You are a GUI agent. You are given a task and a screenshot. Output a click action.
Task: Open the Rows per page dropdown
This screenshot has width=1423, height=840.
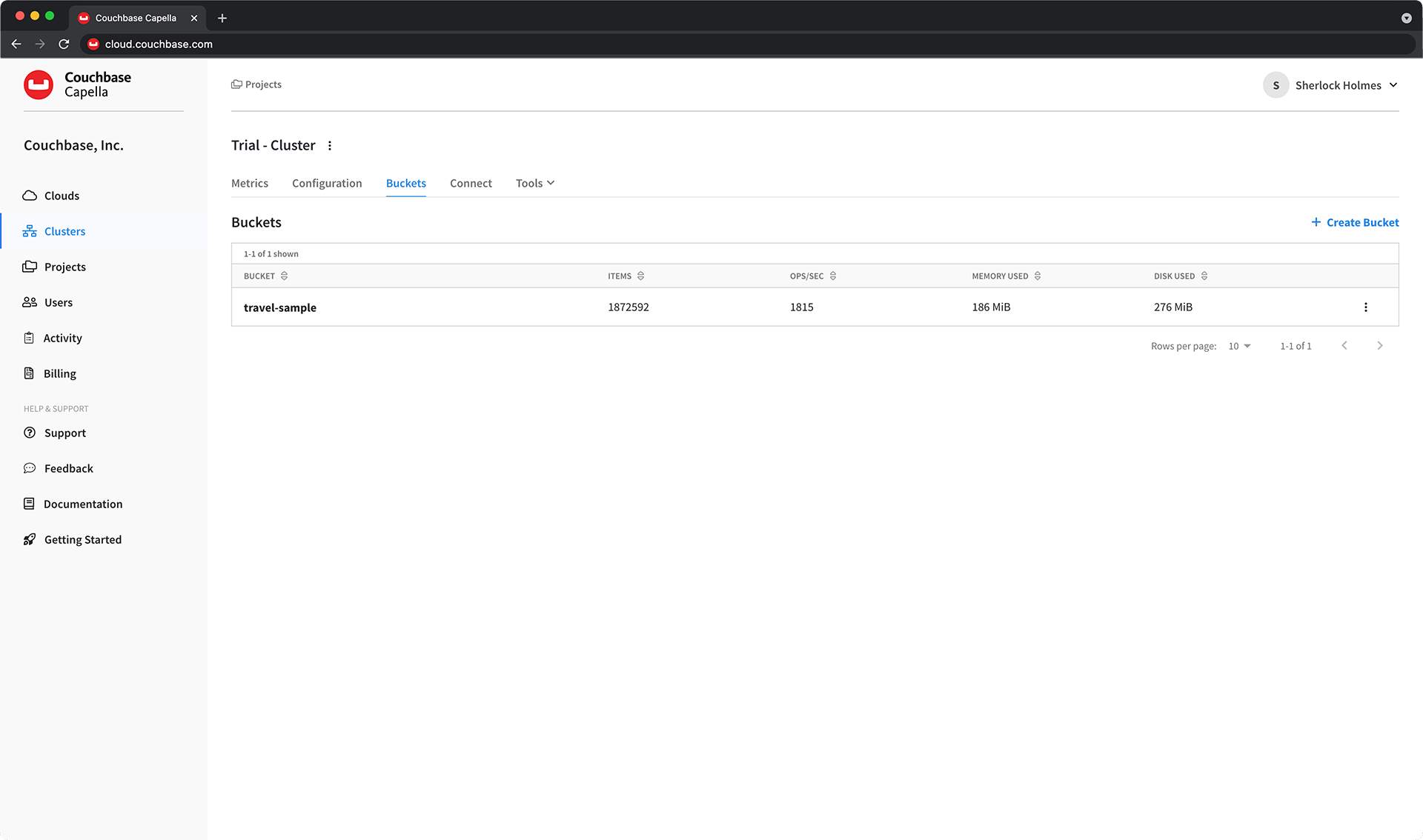tap(1238, 345)
